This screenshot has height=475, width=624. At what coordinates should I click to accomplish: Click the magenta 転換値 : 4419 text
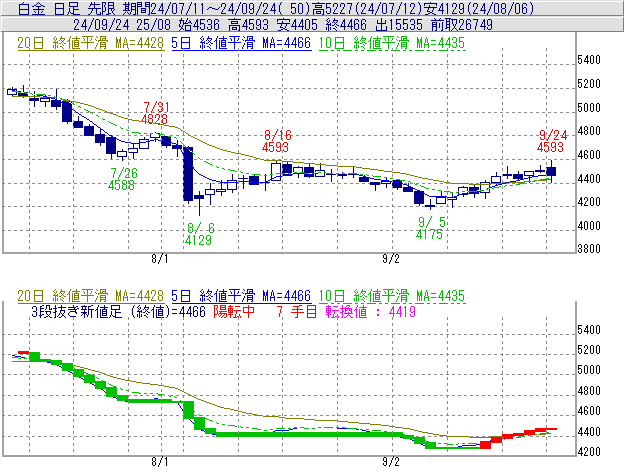[370, 312]
